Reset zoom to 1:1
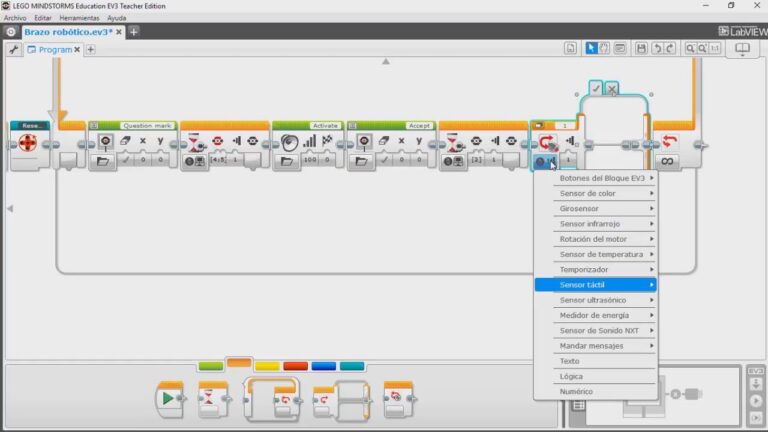This screenshot has width=768, height=432. 715,48
